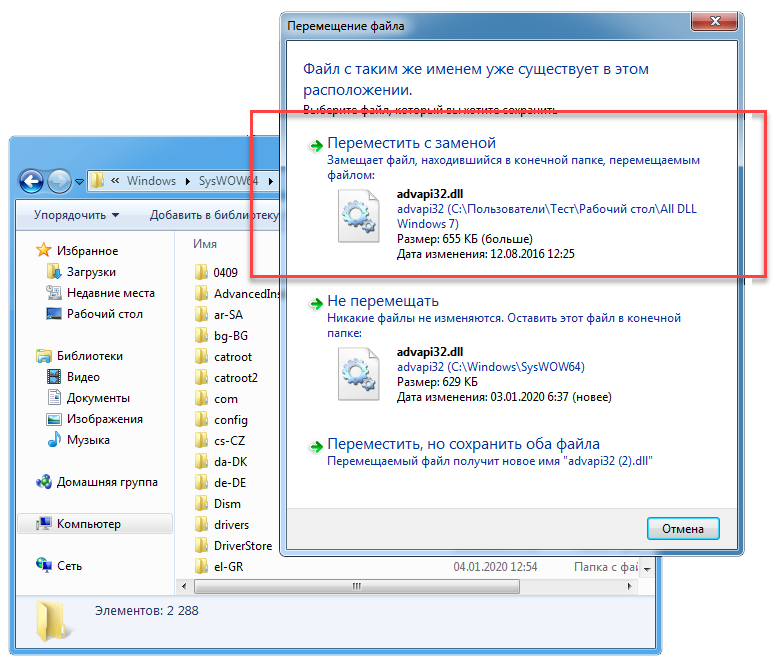Open the Видео library
This screenshot has width=781, height=662.
[83, 377]
